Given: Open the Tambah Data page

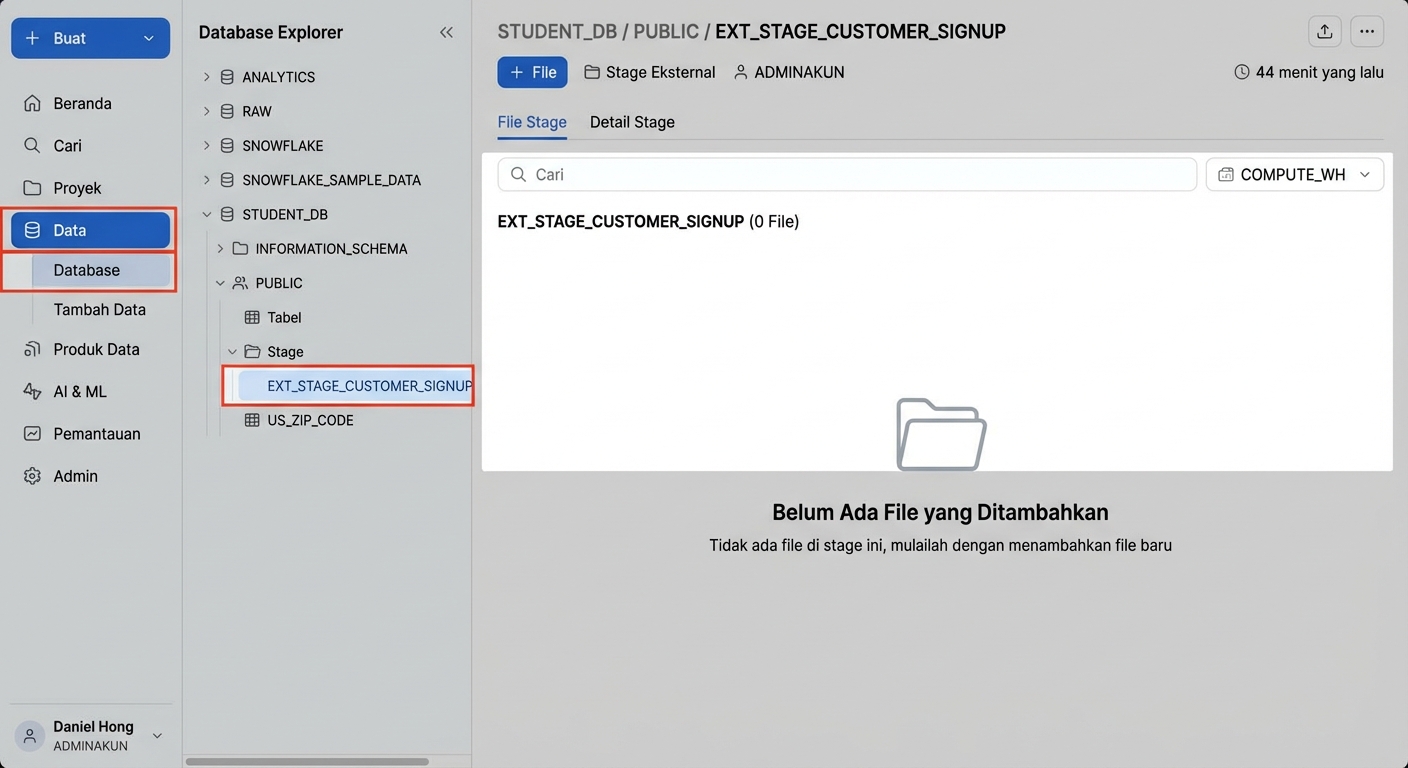Looking at the screenshot, I should pyautogui.click(x=99, y=309).
